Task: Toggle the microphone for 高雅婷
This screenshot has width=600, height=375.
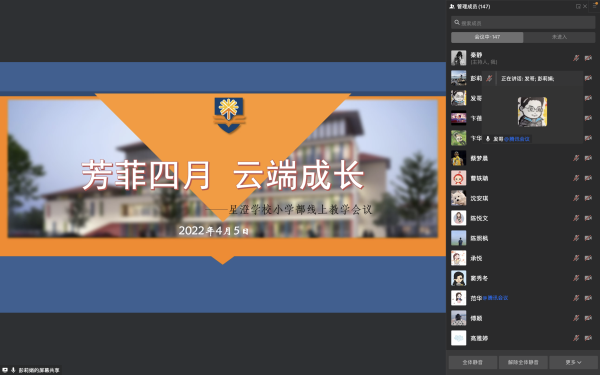Action: (576, 338)
